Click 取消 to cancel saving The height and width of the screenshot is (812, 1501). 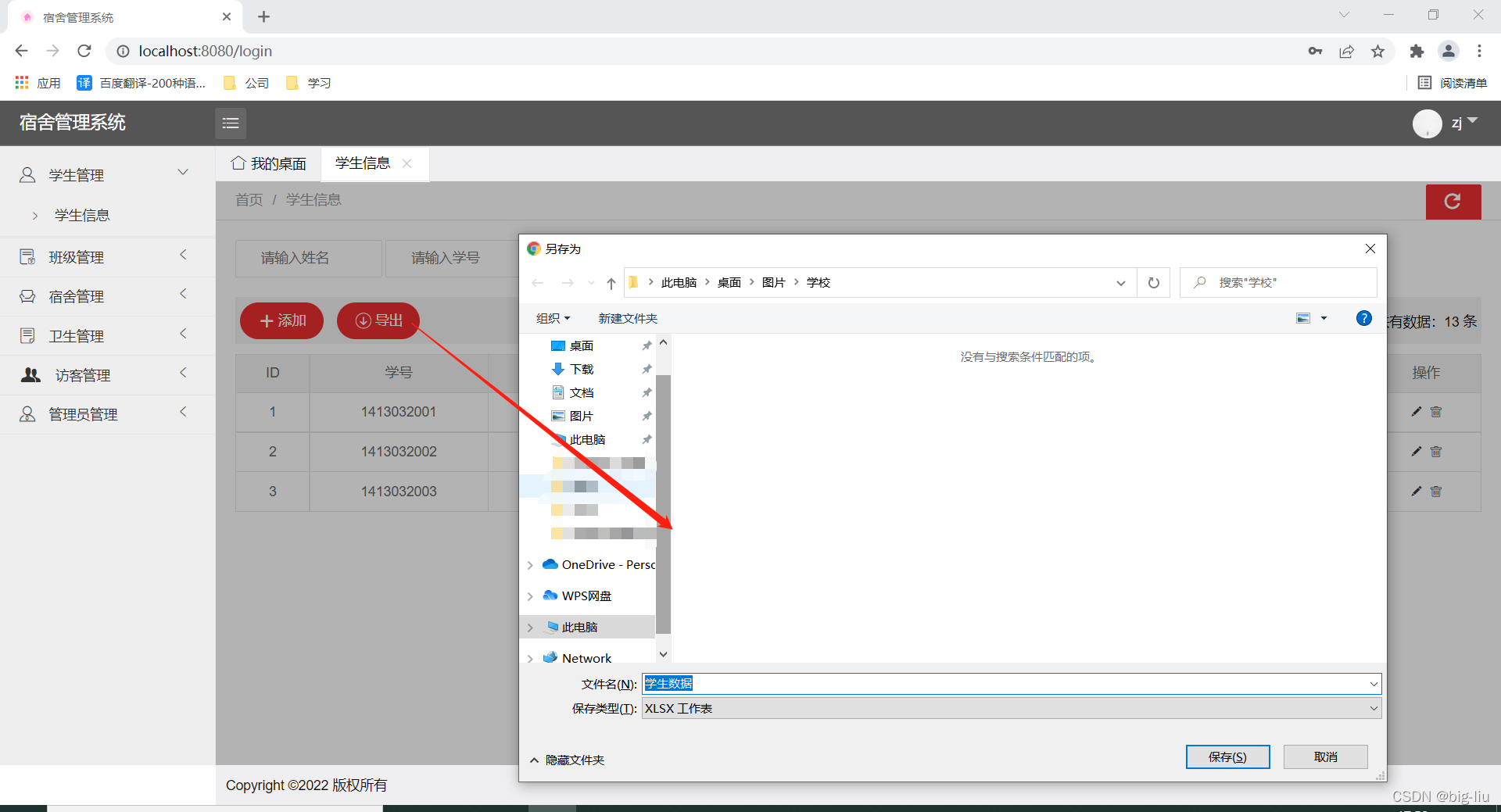[1325, 757]
